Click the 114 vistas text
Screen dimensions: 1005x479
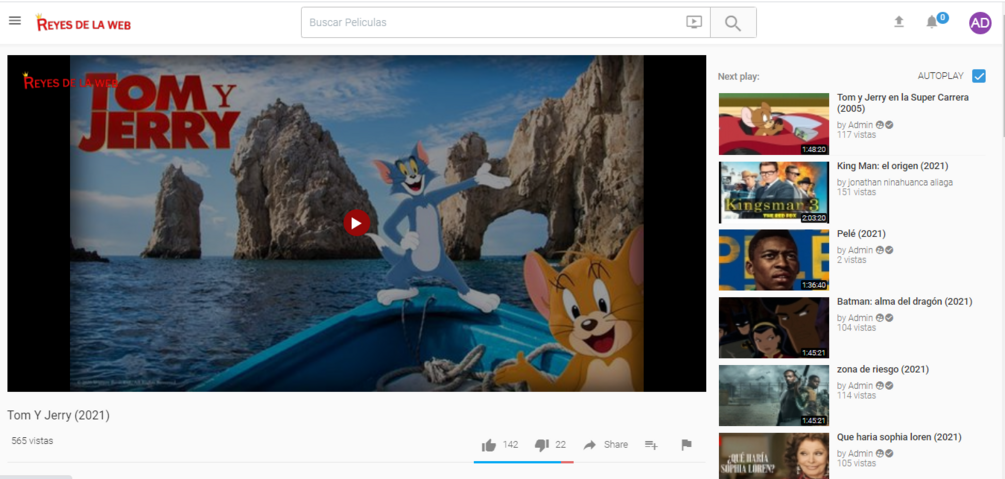click(856, 396)
